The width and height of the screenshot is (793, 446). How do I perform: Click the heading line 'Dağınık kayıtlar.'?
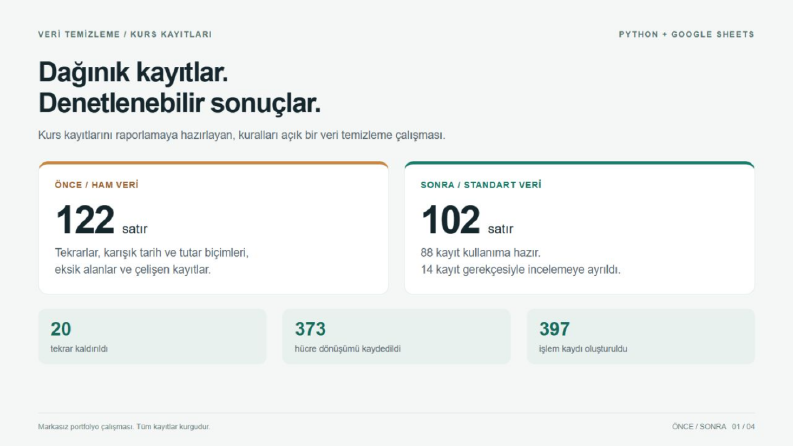coord(133,72)
